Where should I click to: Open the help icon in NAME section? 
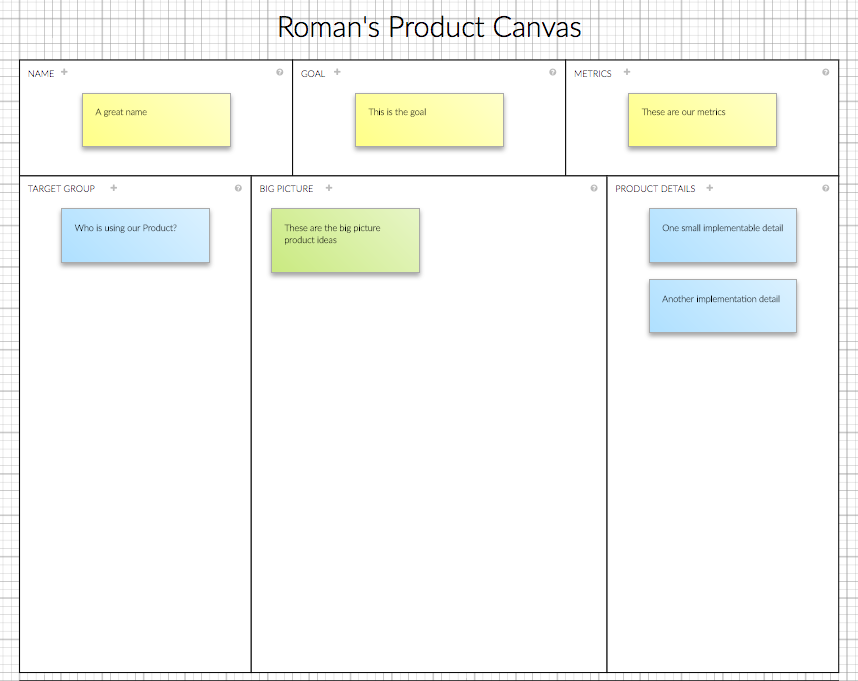[280, 72]
